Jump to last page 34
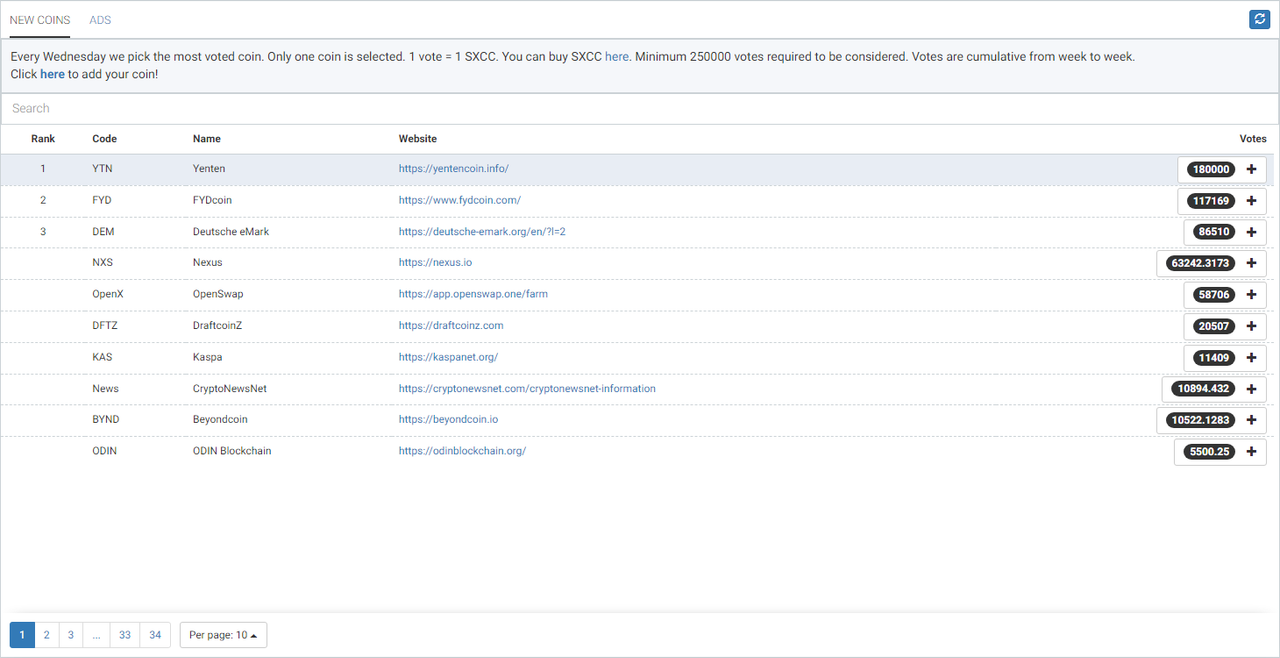Screen dimensions: 1280x658 155,635
